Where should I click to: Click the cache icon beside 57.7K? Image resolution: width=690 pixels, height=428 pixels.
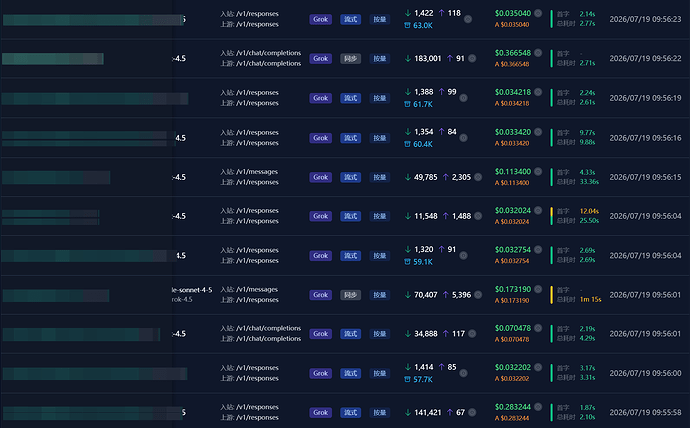point(407,379)
